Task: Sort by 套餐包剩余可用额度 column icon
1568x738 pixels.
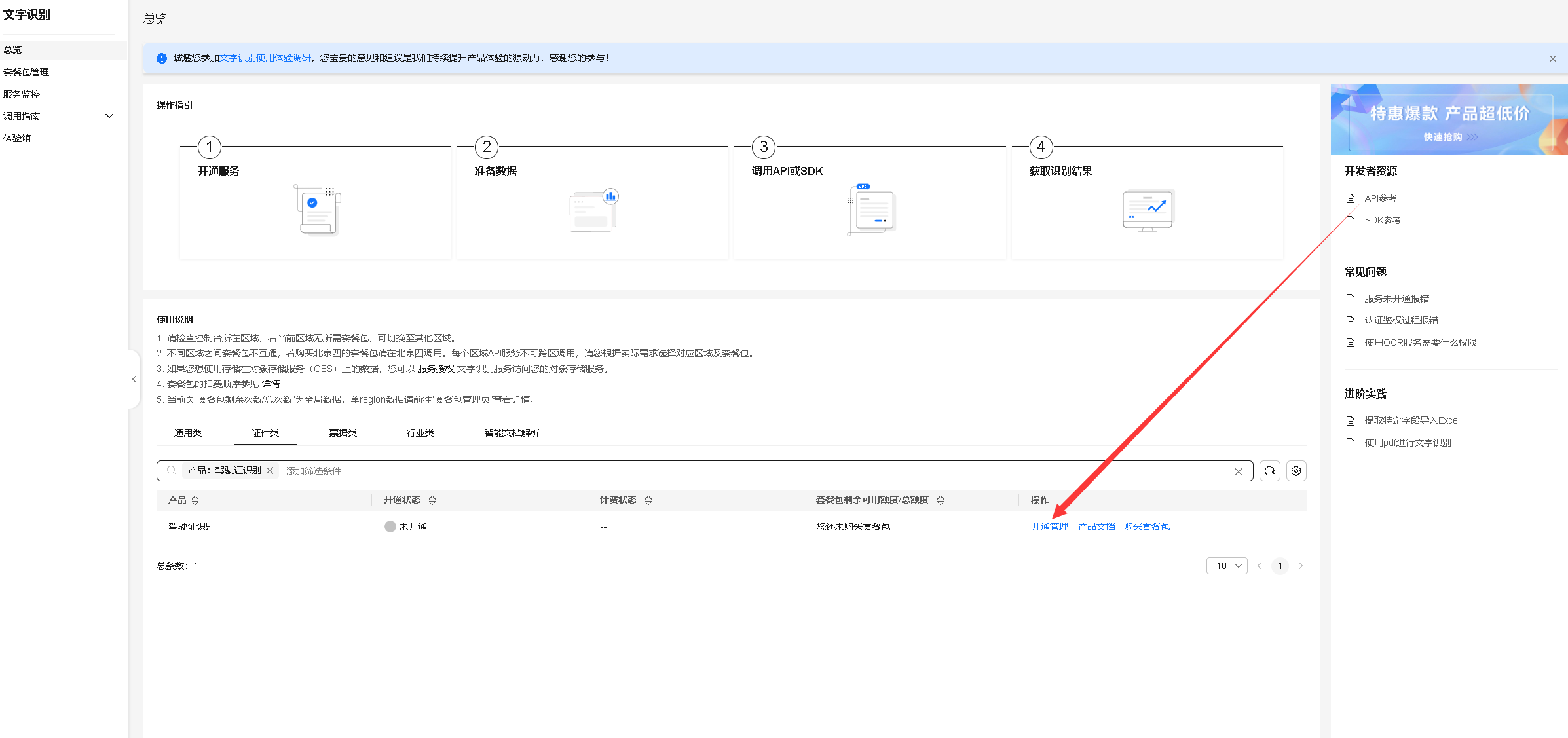Action: [941, 500]
